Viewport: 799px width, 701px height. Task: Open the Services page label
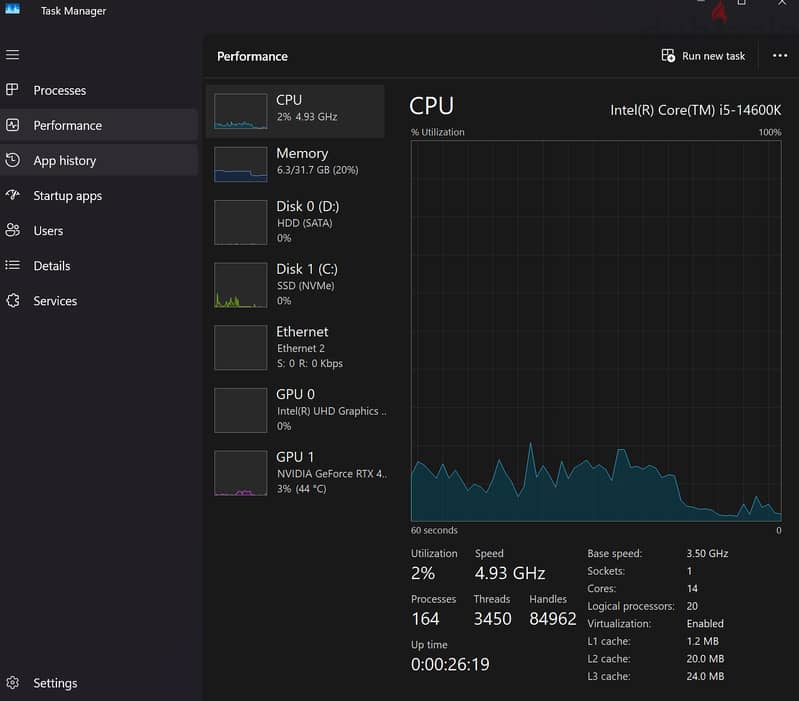pyautogui.click(x=55, y=301)
